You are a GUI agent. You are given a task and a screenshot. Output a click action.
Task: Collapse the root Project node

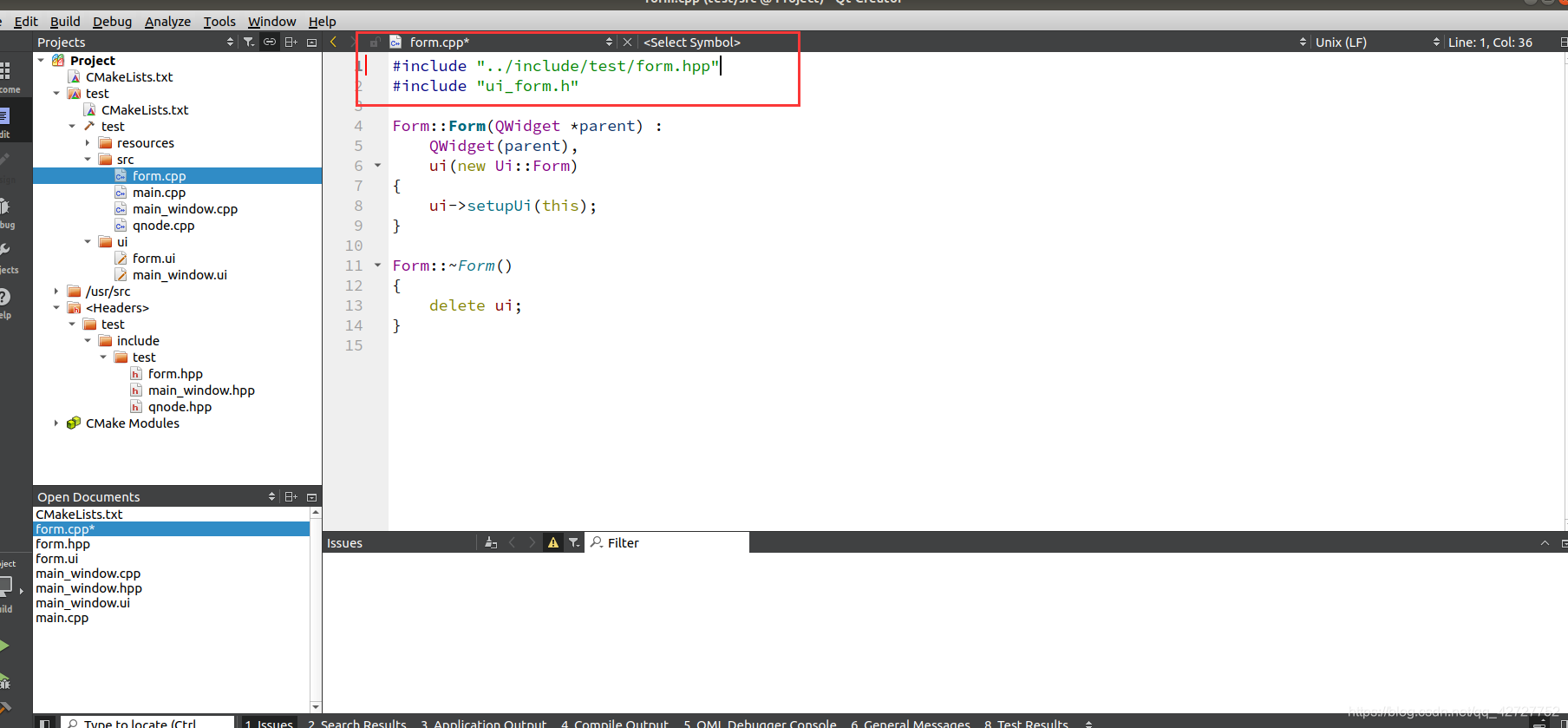[41, 61]
